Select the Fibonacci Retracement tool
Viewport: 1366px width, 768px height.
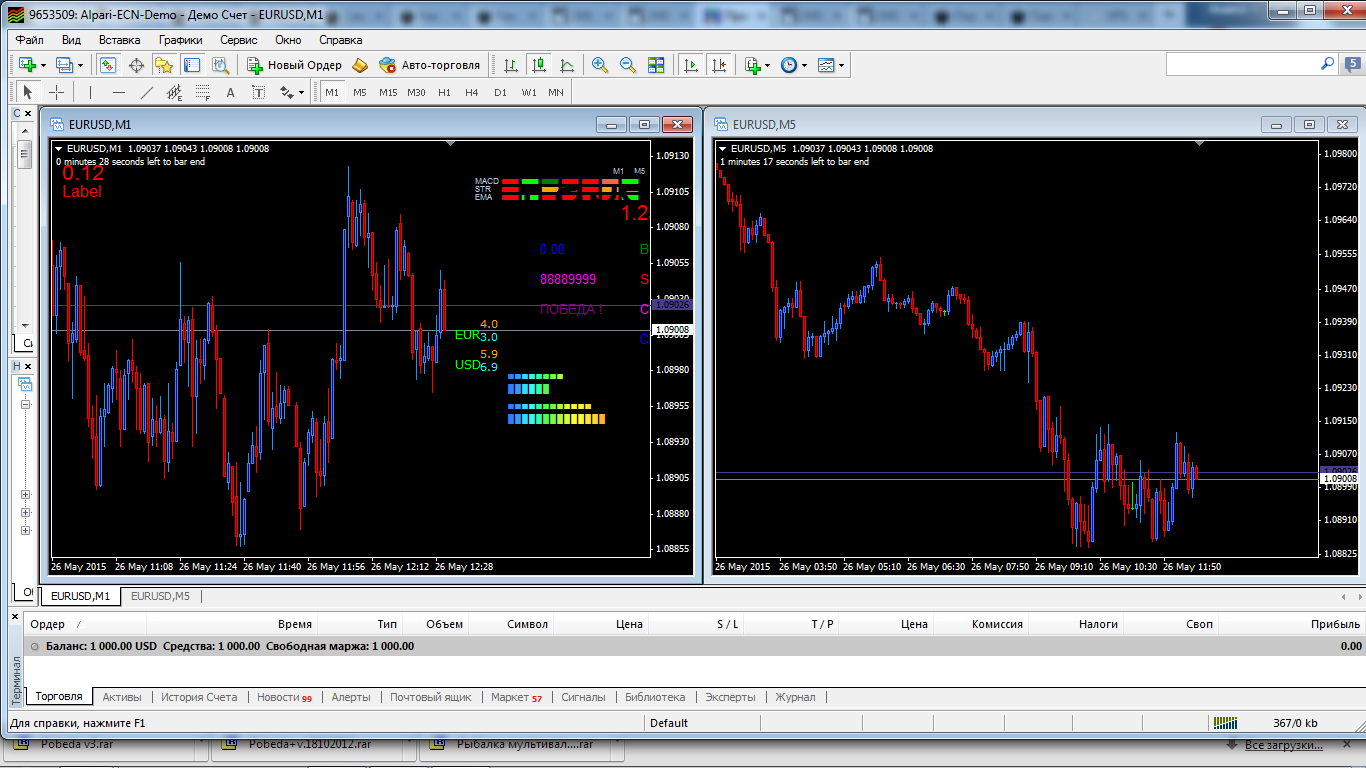[202, 92]
